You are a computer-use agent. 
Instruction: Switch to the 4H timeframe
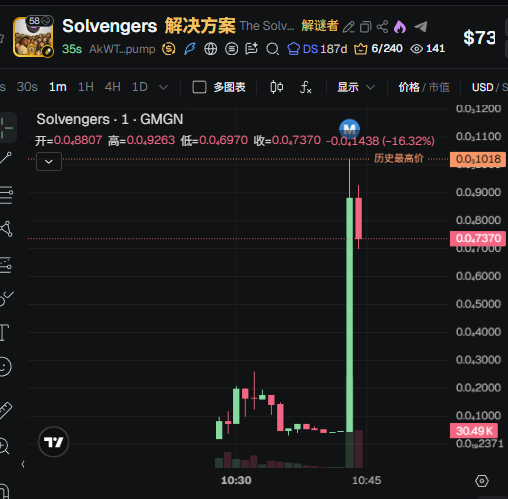113,87
